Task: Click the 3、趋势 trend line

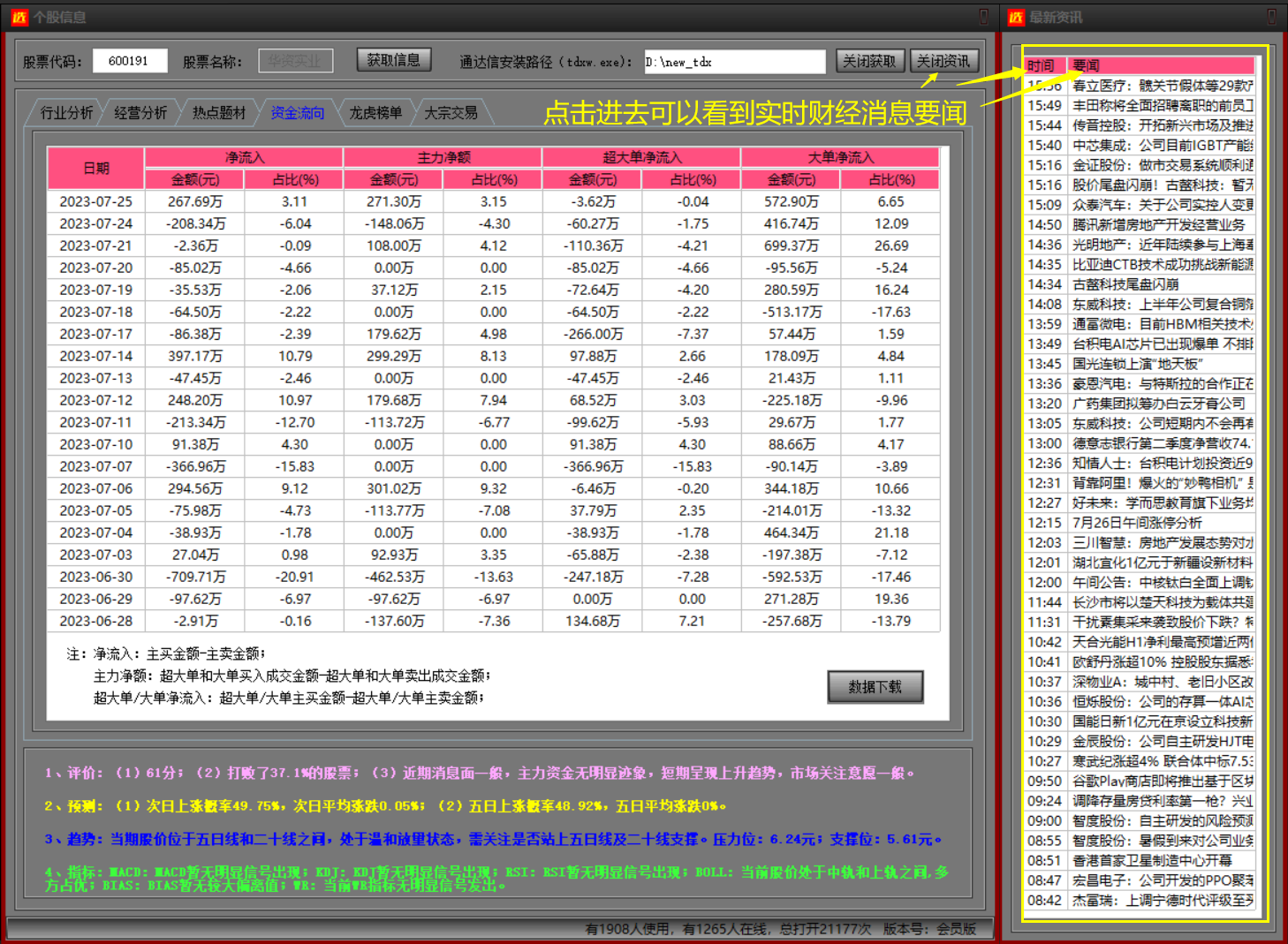Action: coord(493,839)
